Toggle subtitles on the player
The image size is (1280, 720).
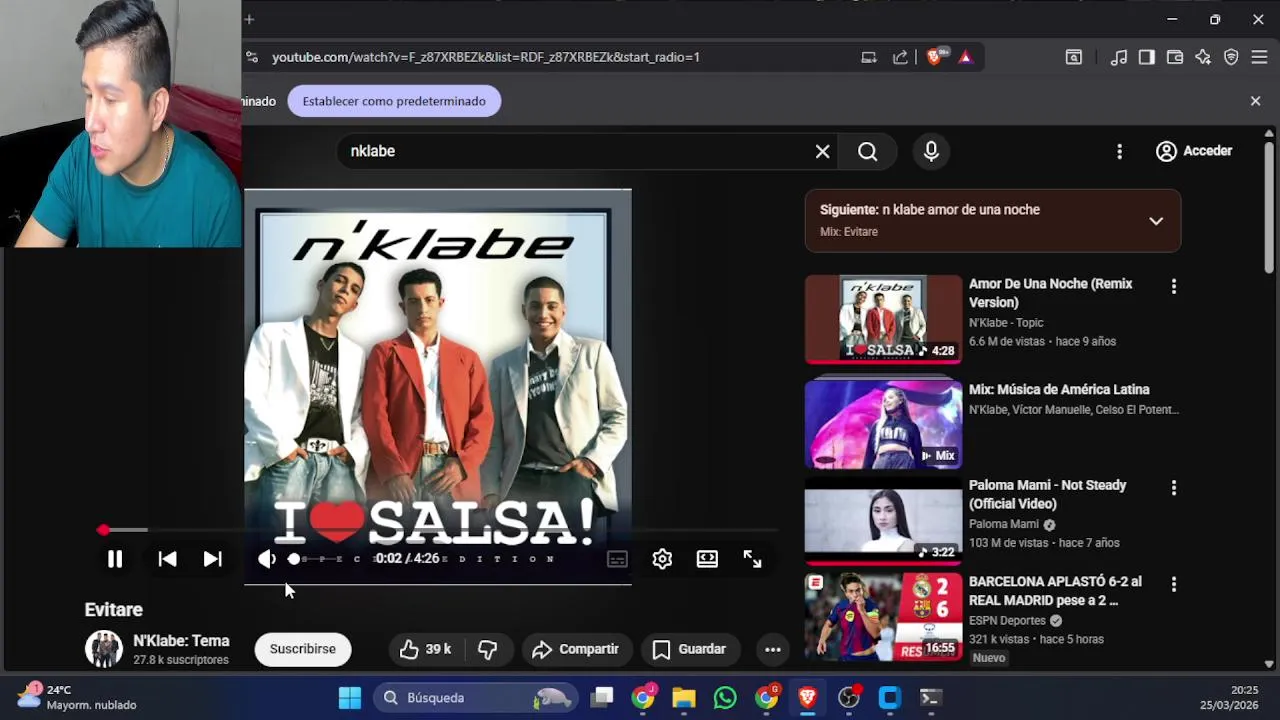pos(617,559)
